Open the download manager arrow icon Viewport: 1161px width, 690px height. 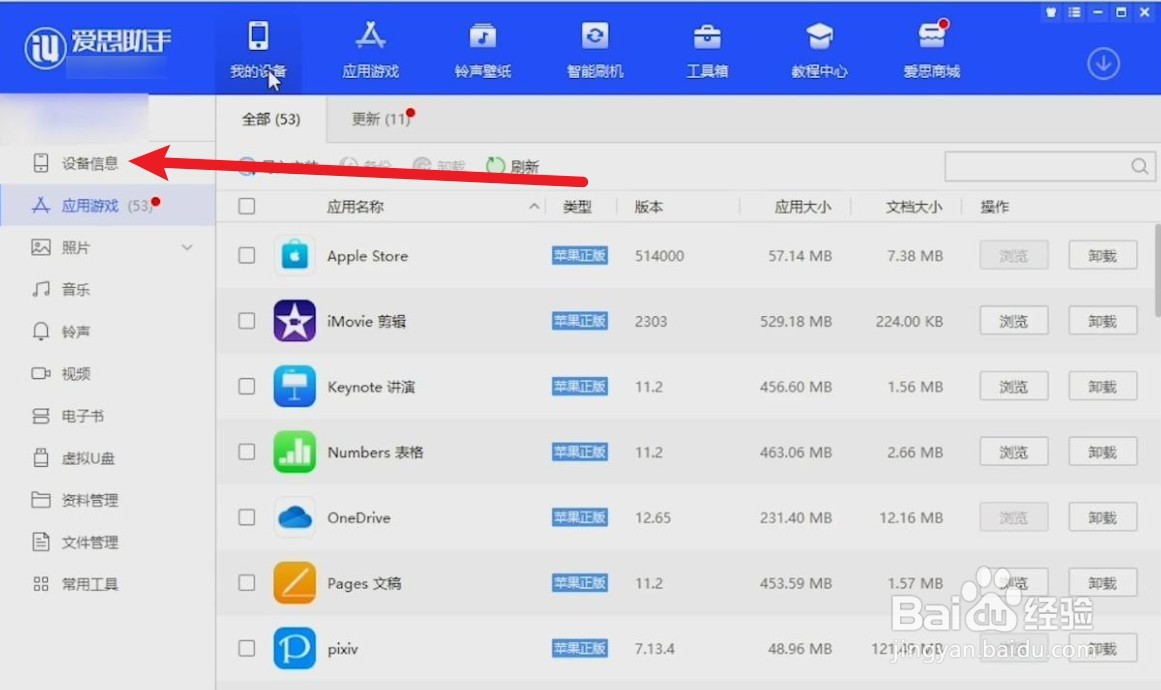tap(1103, 64)
